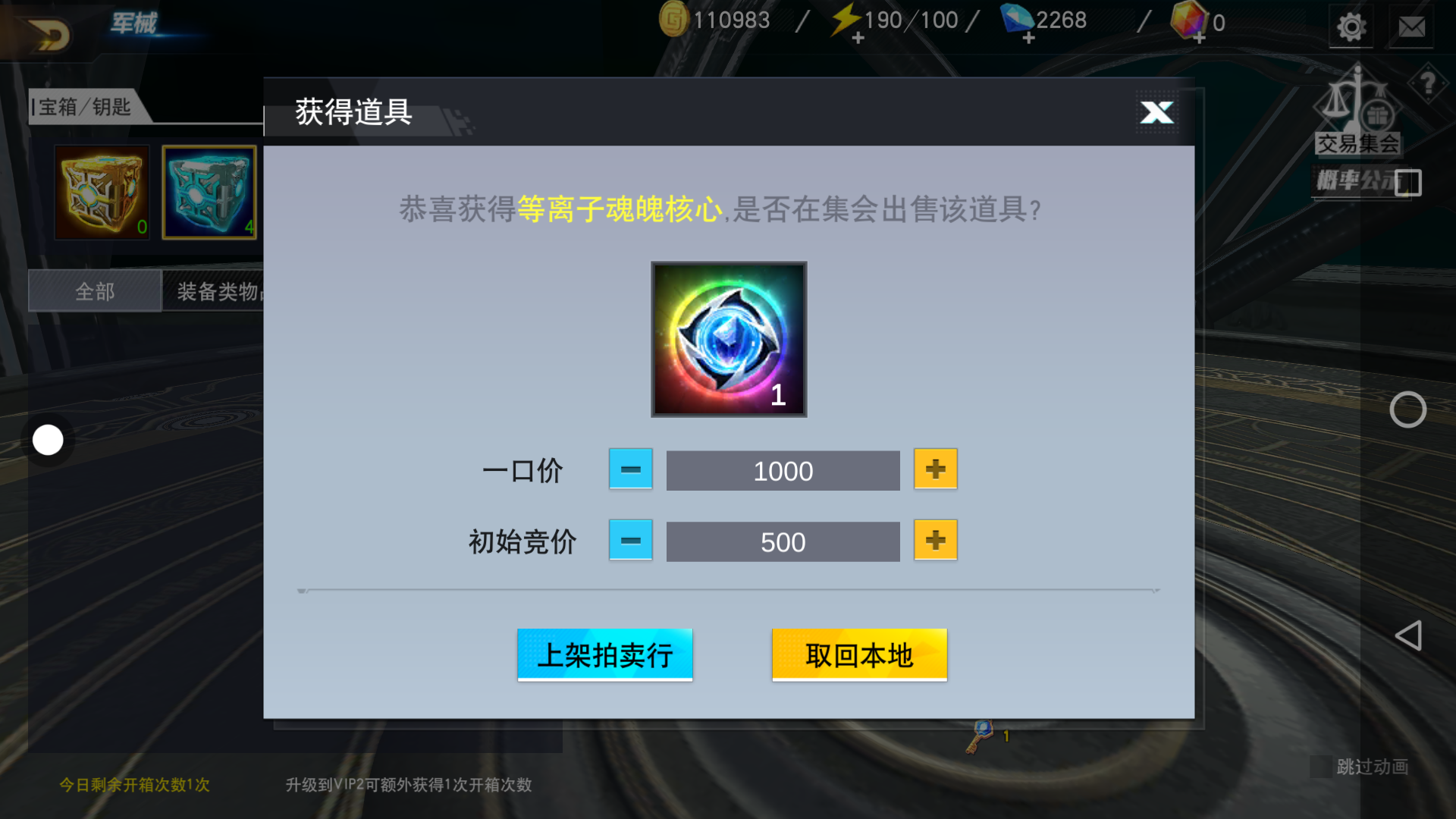This screenshot has width=1456, height=819.
Task: Click the golden treasure box icon
Action: pos(102,193)
